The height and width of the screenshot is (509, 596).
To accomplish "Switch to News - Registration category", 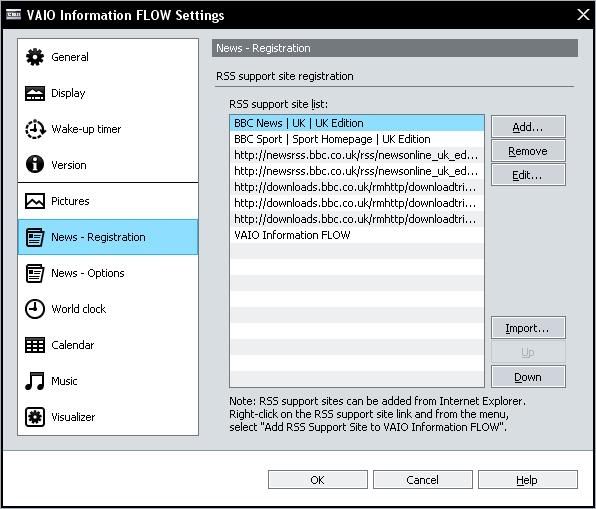I will tap(108, 237).
